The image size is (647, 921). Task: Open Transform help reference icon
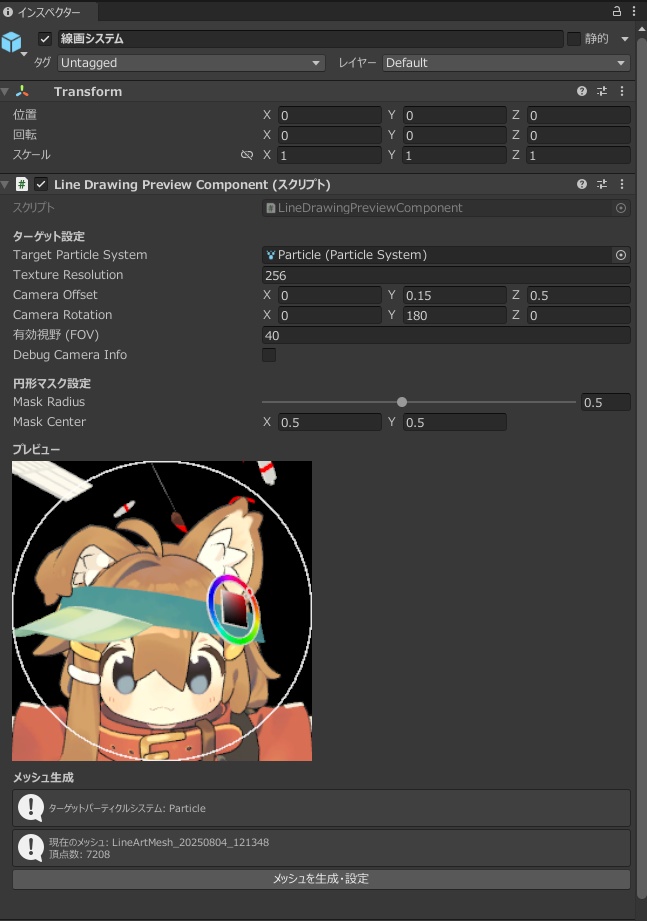pos(582,91)
